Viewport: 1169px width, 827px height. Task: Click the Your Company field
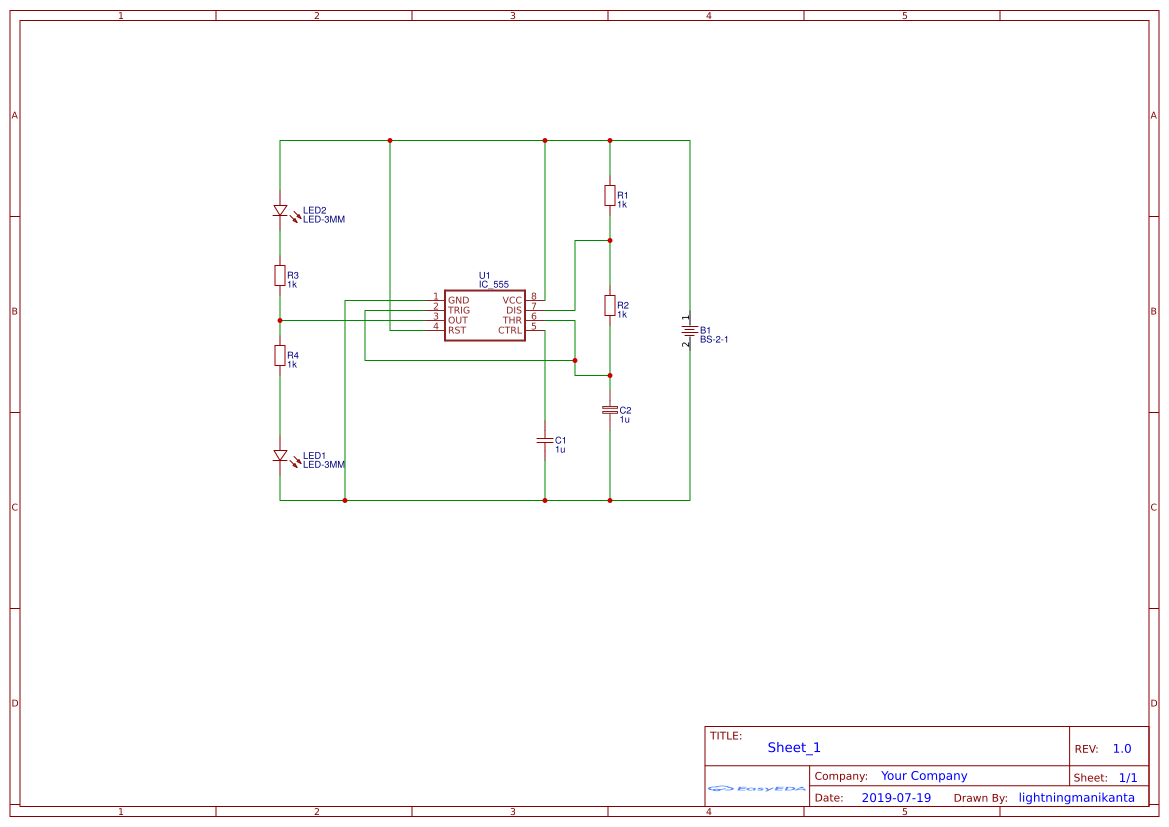point(922,775)
